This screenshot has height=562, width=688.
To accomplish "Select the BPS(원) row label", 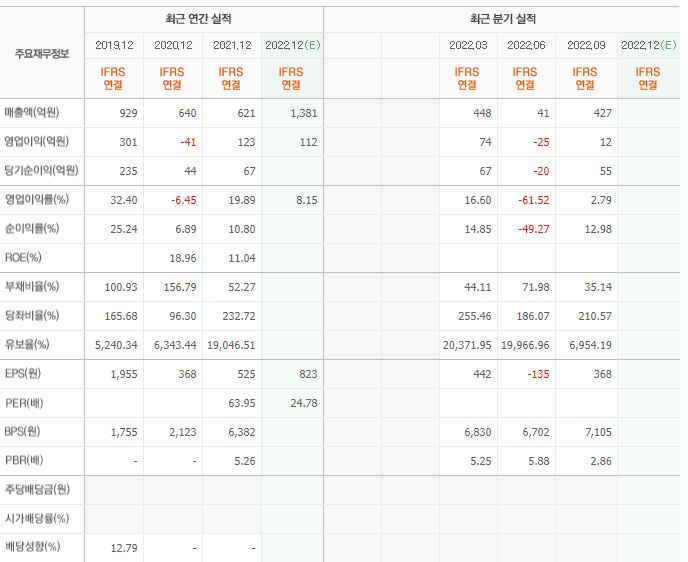I will click(x=22, y=432).
